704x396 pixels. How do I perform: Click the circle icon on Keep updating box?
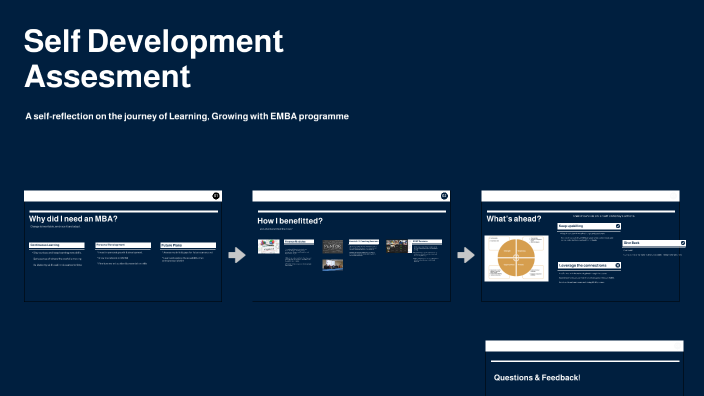[x=617, y=226]
